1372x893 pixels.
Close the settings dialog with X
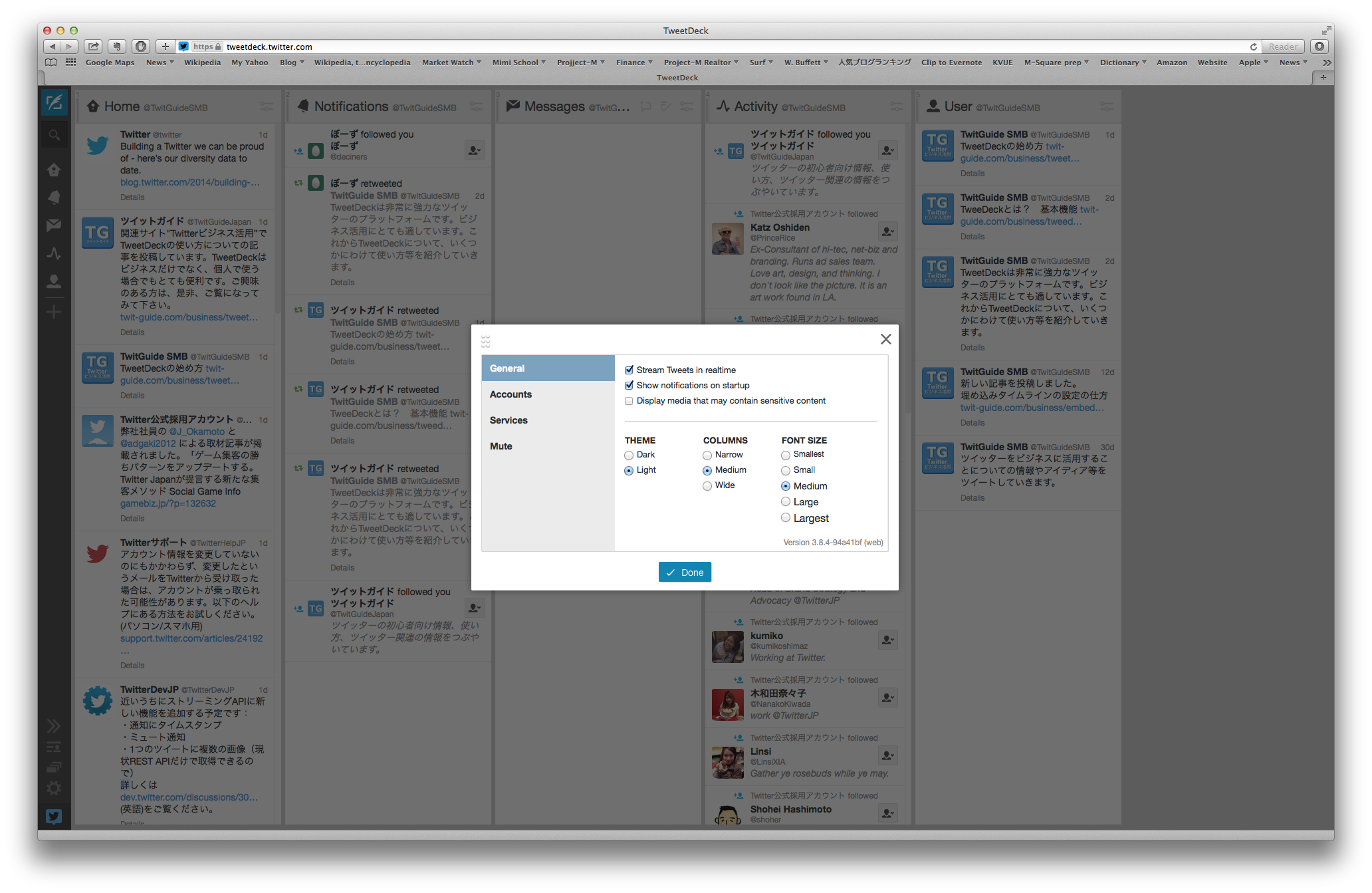pos(885,339)
